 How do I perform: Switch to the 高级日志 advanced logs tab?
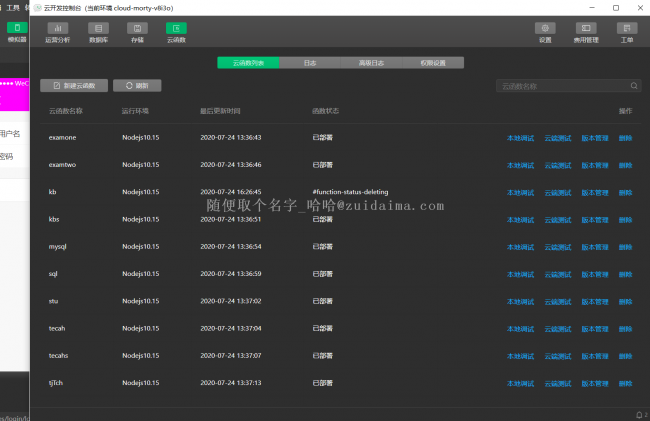click(372, 62)
